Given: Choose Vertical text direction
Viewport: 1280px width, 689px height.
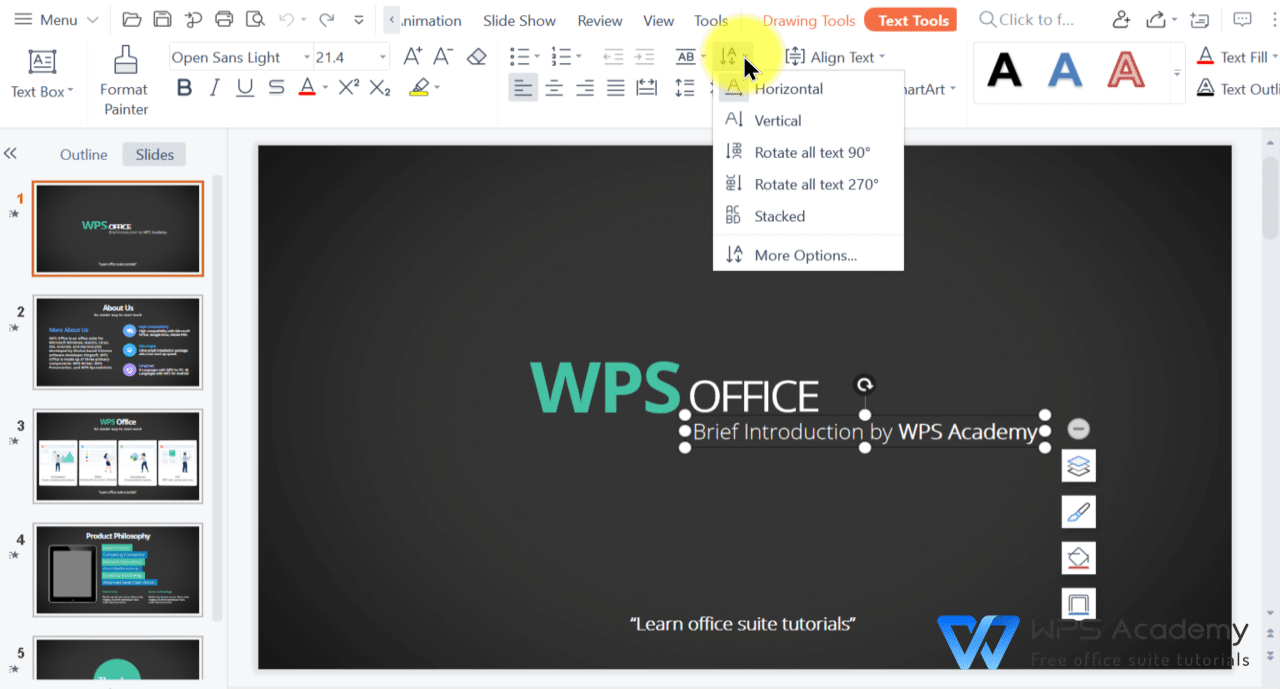Looking at the screenshot, I should (x=808, y=120).
